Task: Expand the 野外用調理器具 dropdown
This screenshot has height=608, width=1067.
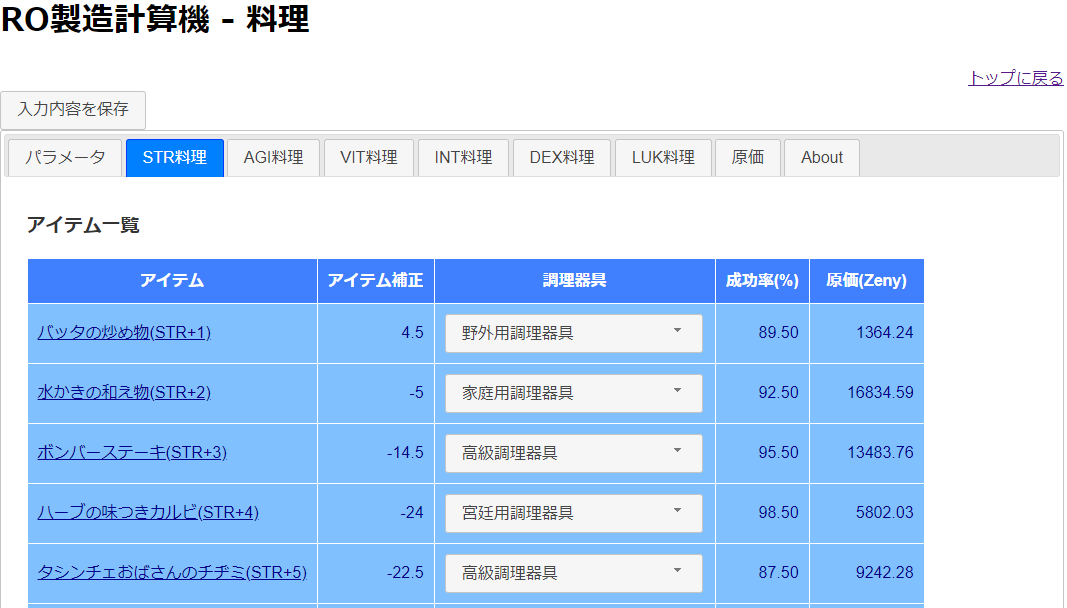Action: tap(573, 333)
